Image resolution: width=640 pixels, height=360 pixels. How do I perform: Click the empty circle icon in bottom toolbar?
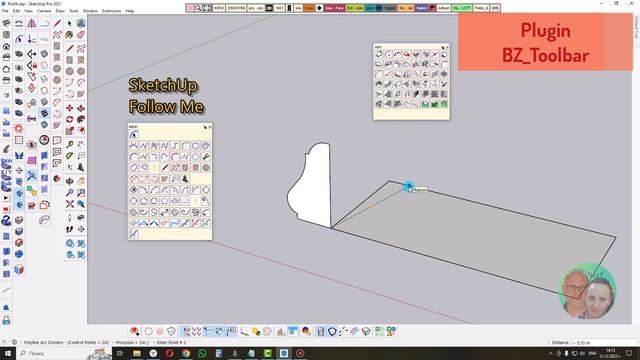(x=149, y=331)
